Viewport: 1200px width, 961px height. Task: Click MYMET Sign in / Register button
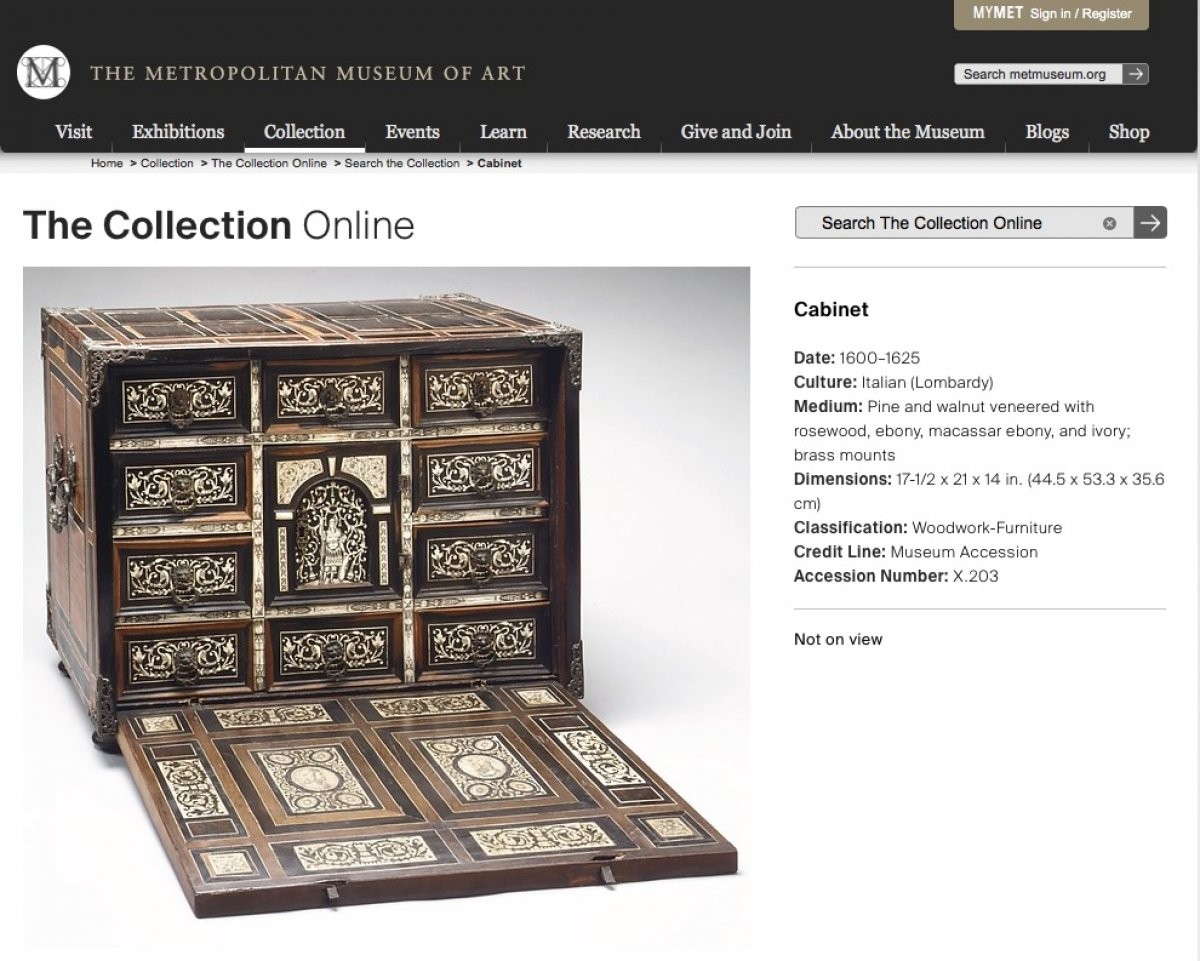(1051, 14)
